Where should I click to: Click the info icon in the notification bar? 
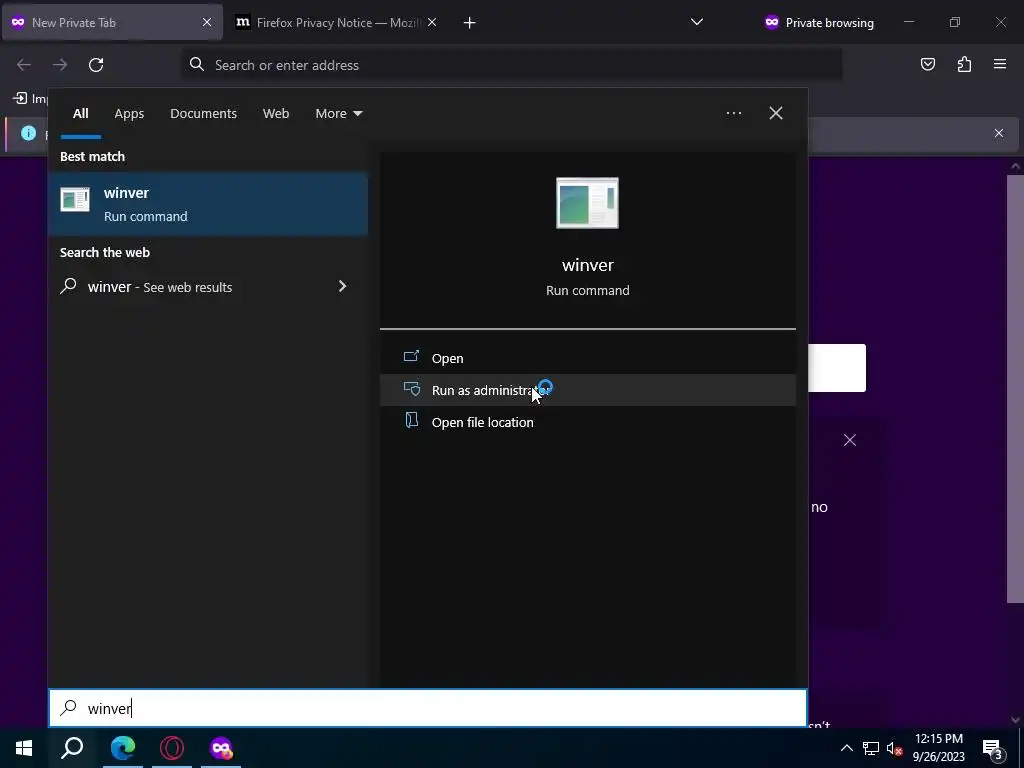click(29, 133)
